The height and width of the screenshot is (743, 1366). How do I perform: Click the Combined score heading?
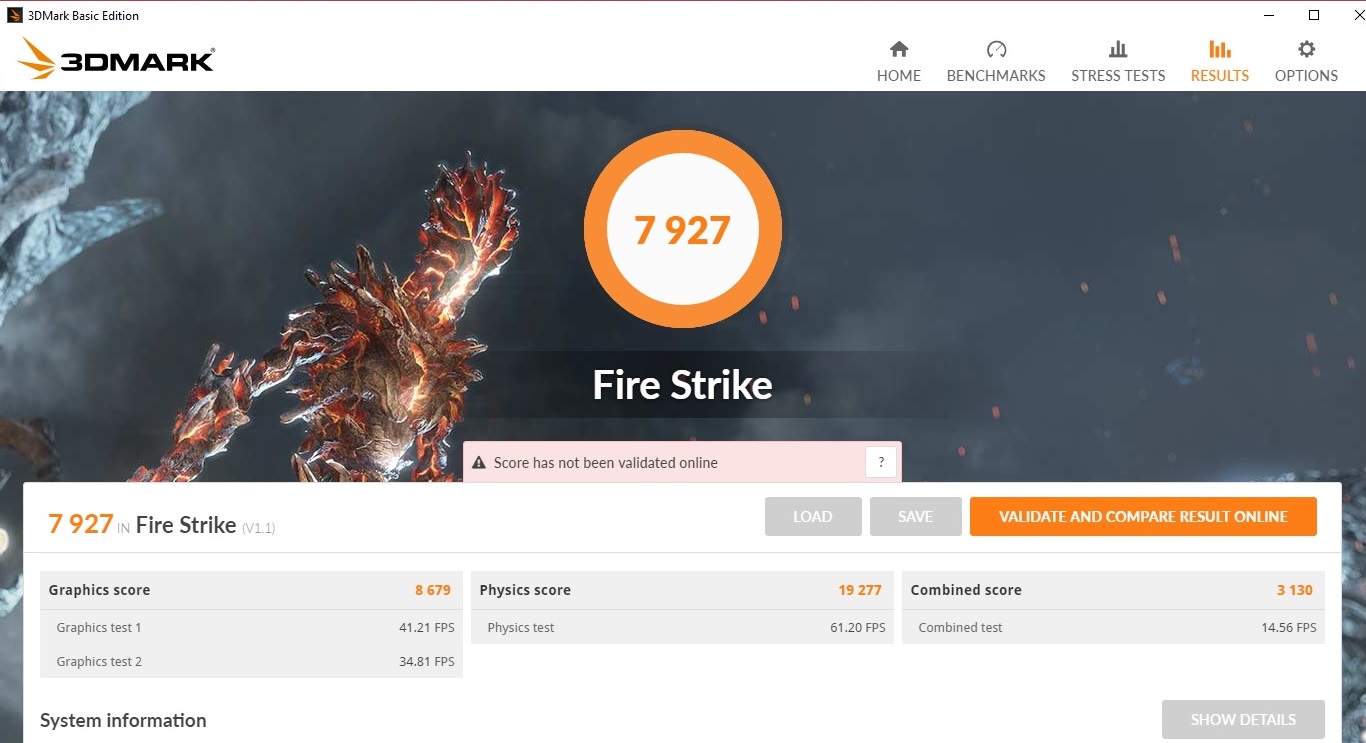pos(966,590)
